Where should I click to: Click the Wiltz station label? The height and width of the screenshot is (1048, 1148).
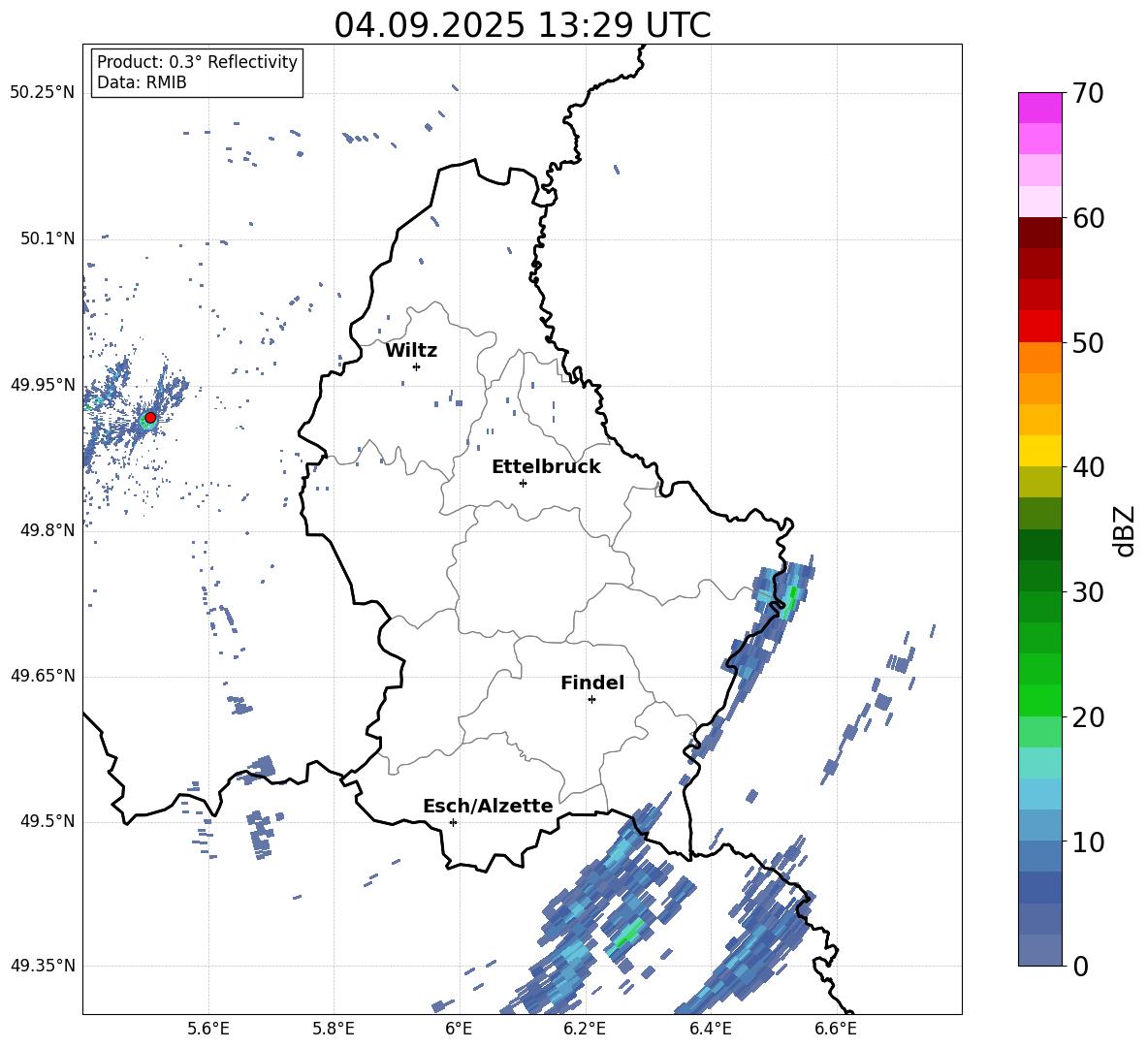click(411, 351)
